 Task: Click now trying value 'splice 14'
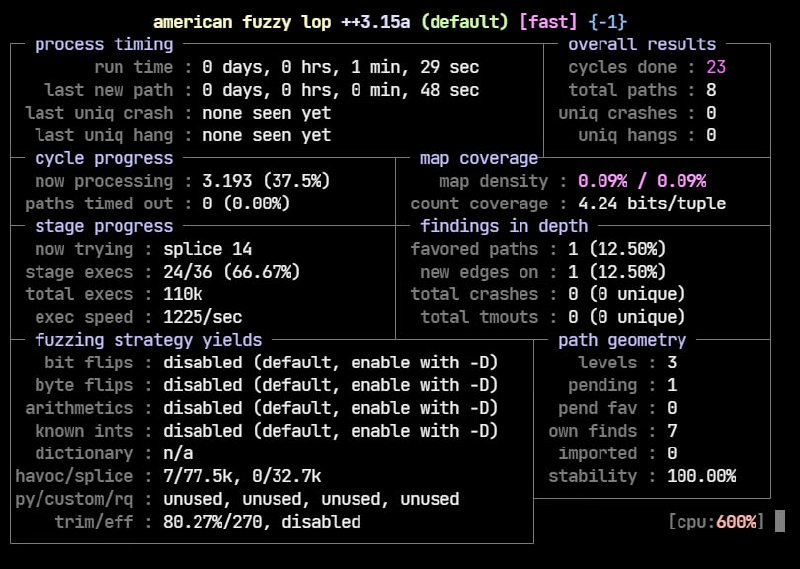[208, 249]
